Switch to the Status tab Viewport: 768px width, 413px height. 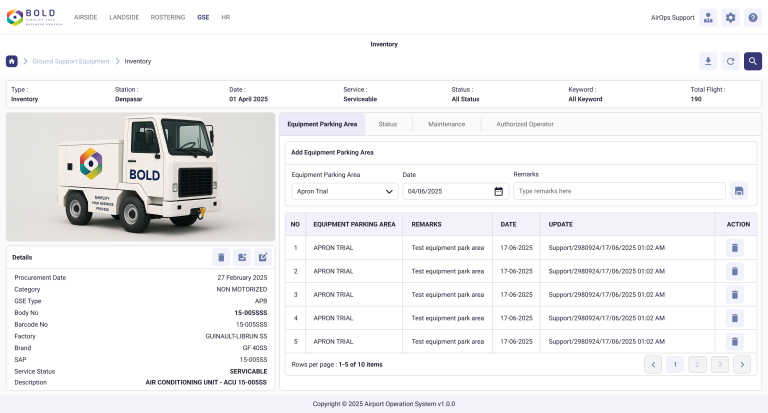(x=387, y=124)
